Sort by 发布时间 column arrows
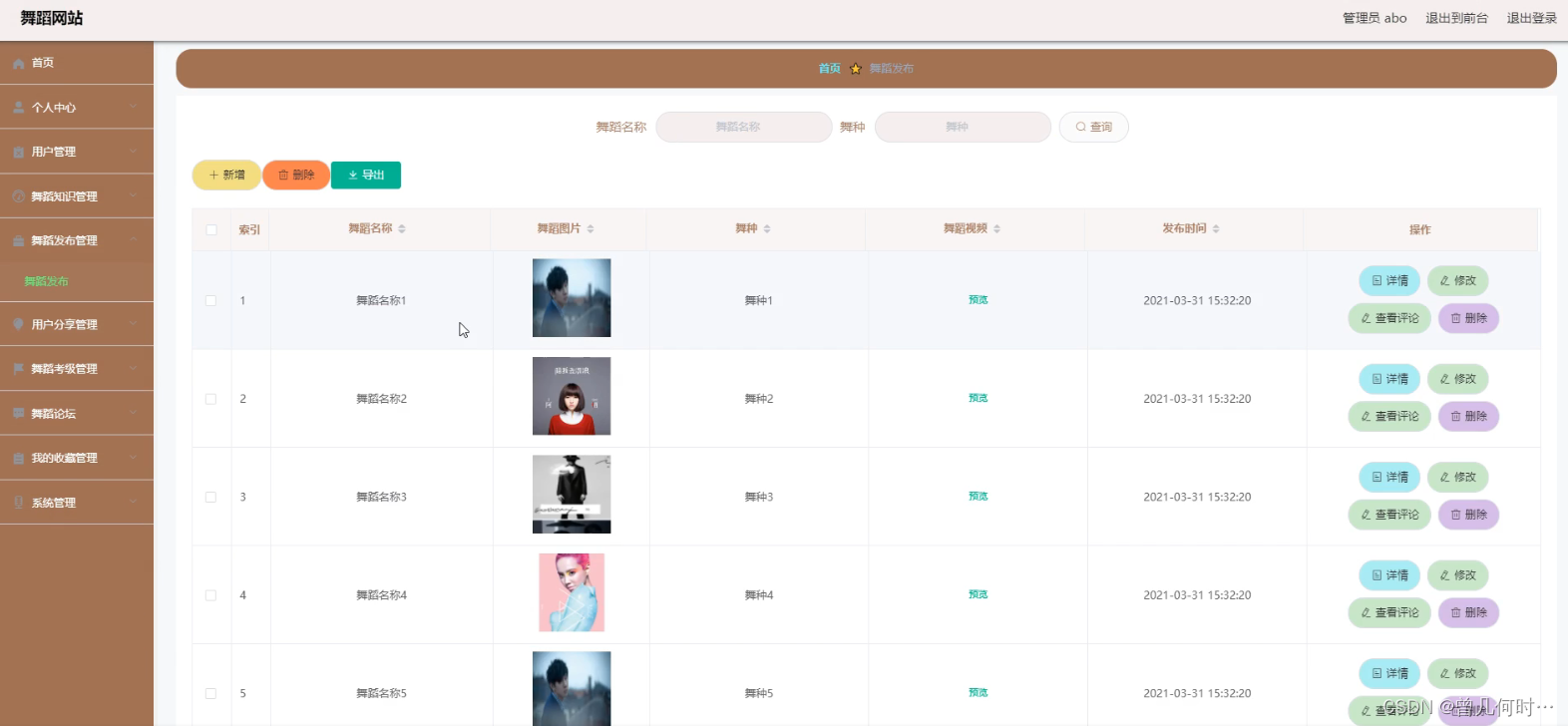Viewport: 1568px width, 726px height. [x=1216, y=229]
